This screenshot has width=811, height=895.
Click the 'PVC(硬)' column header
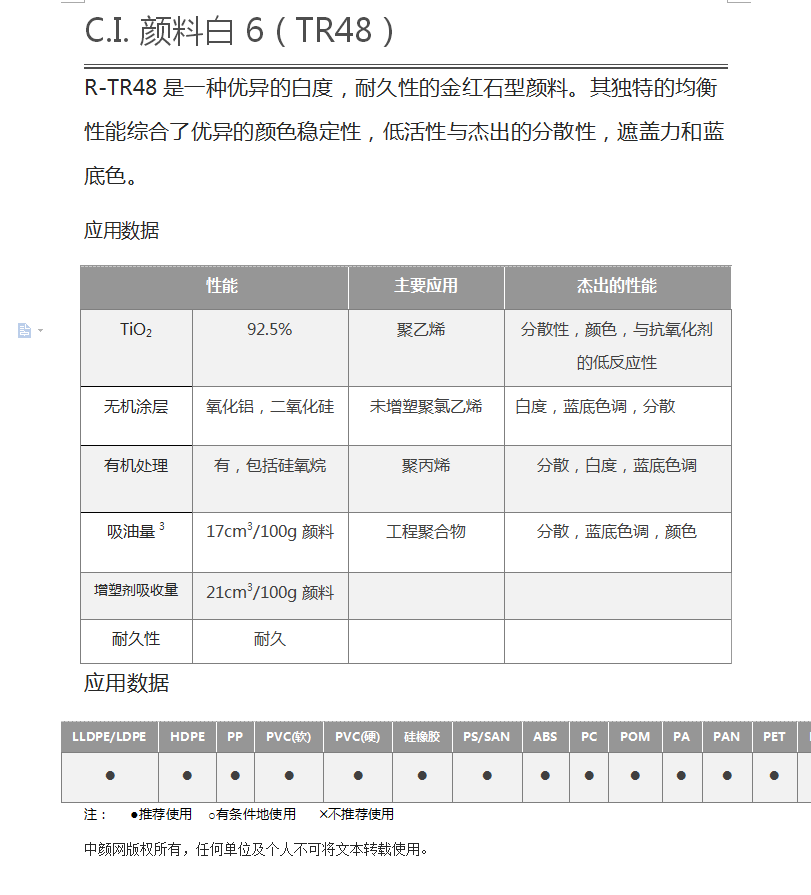pyautogui.click(x=357, y=737)
